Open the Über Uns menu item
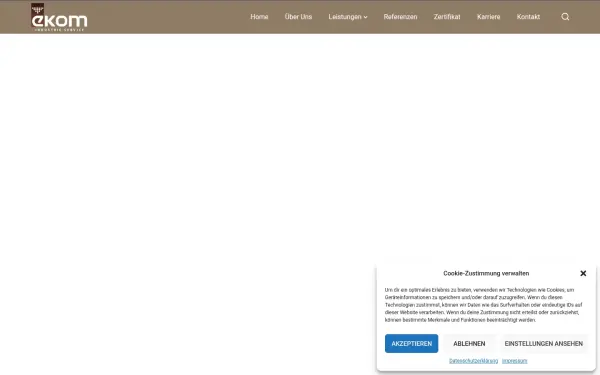600x375 pixels. [298, 17]
